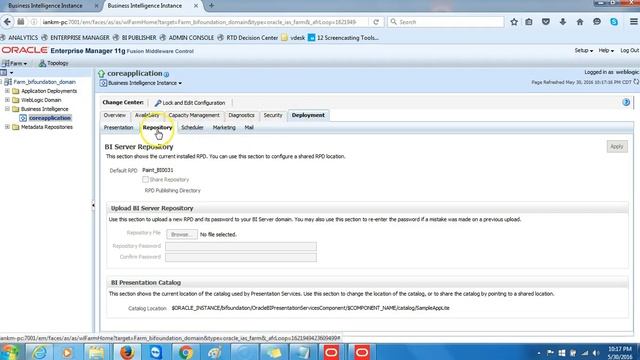Click the green up arrow status icon

coord(101,73)
